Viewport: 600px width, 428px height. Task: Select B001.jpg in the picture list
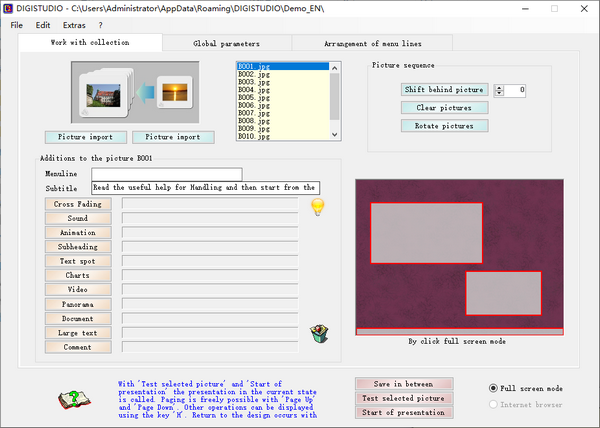283,66
